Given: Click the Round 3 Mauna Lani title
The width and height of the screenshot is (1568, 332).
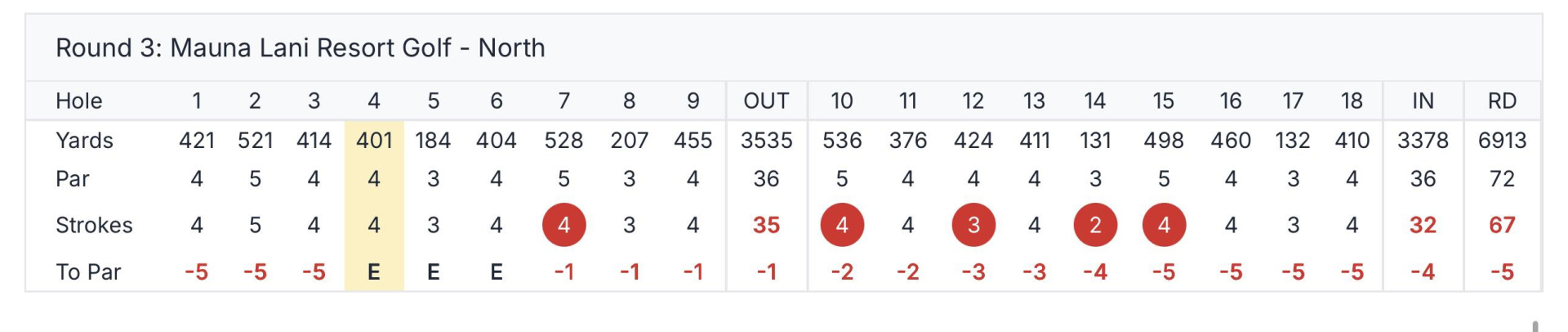Looking at the screenshot, I should 300,47.
